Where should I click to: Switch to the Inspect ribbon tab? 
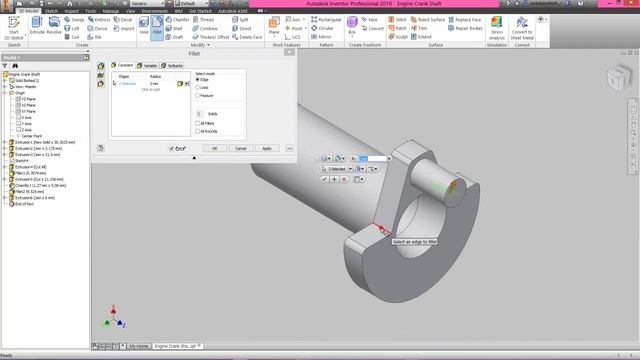[71, 11]
